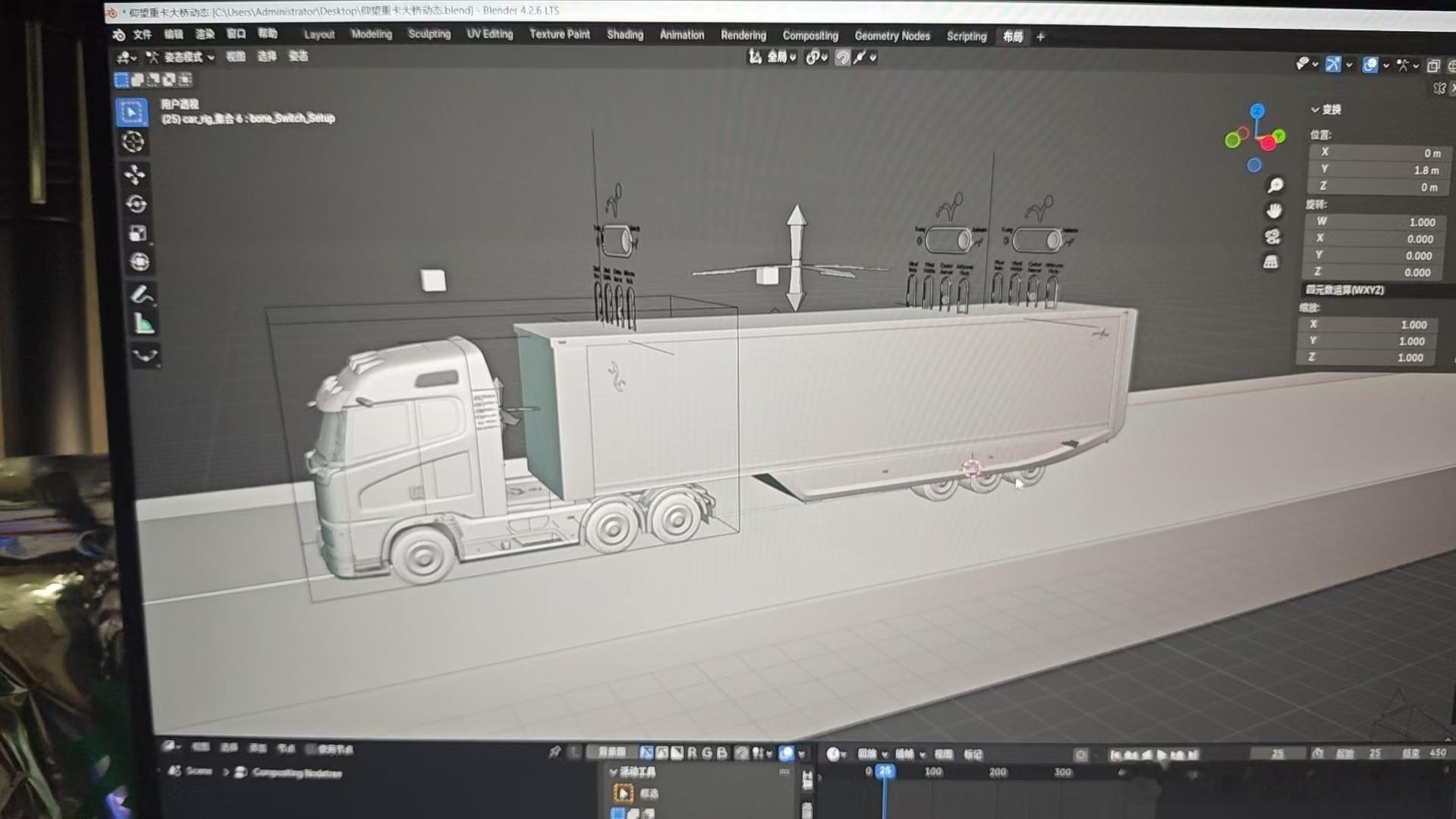Click the pan hand viewport icon
This screenshot has height=819, width=1456.
pos(1274,210)
